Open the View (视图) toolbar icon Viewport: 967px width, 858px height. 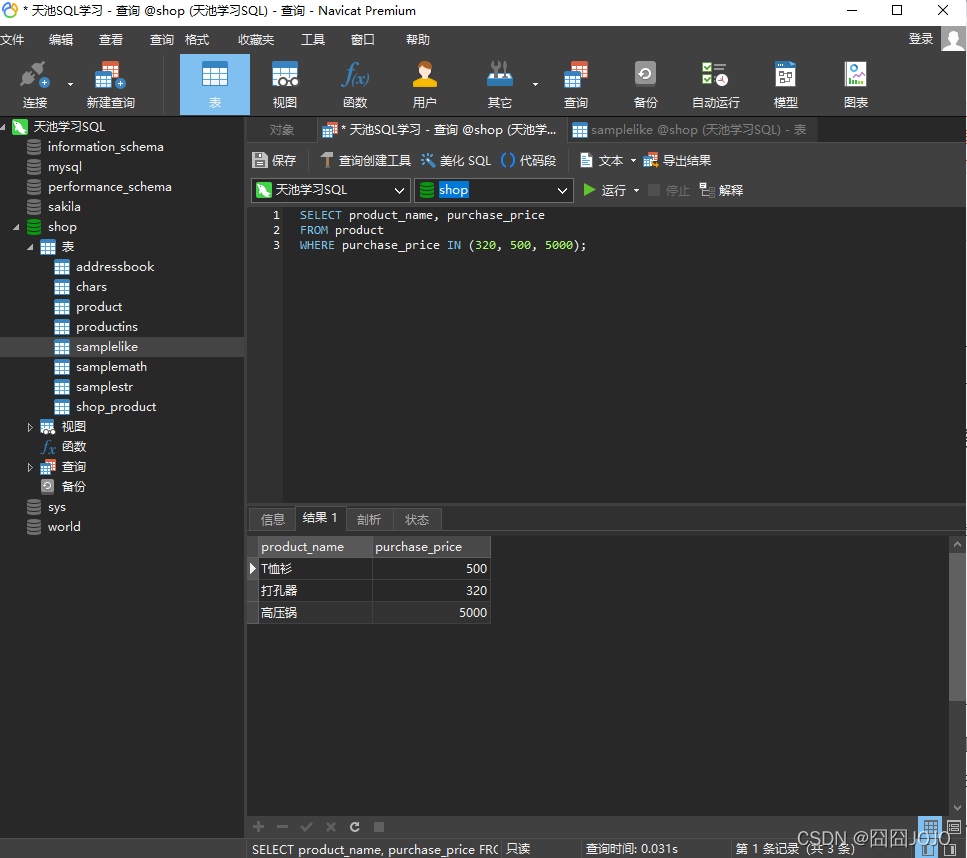click(284, 85)
